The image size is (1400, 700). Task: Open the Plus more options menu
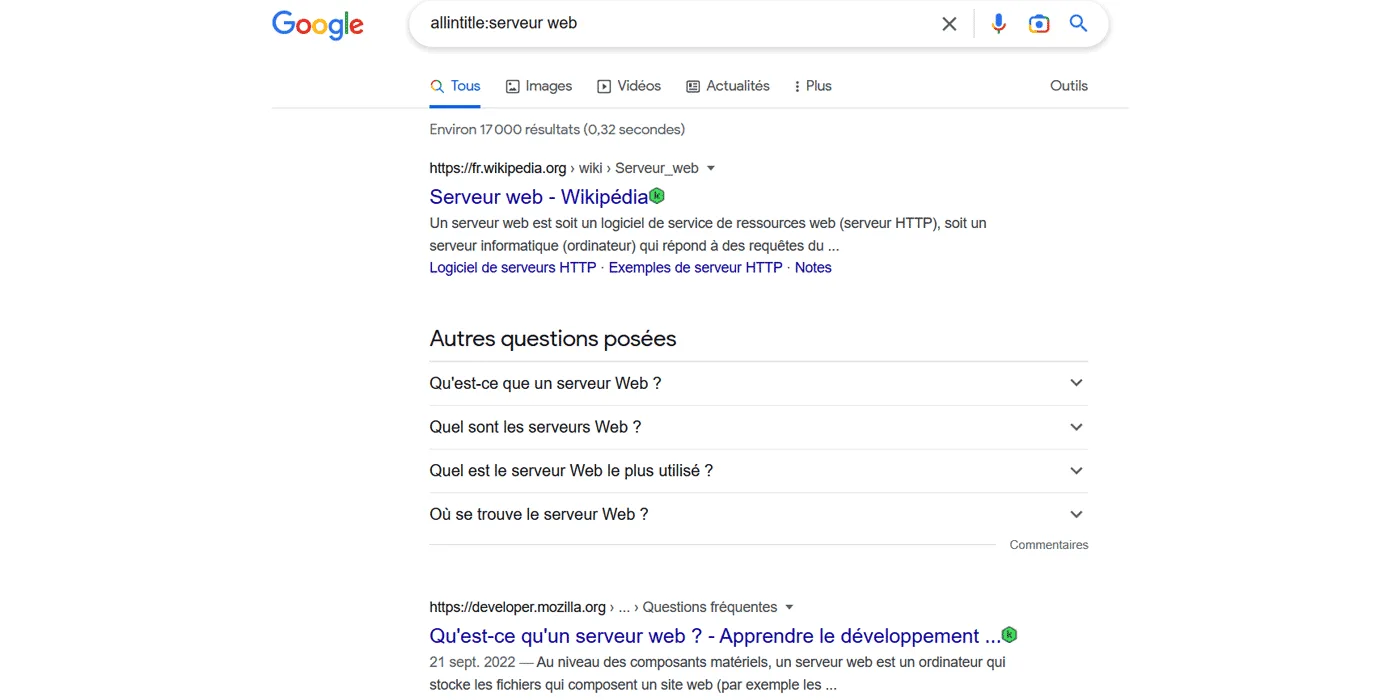[812, 86]
